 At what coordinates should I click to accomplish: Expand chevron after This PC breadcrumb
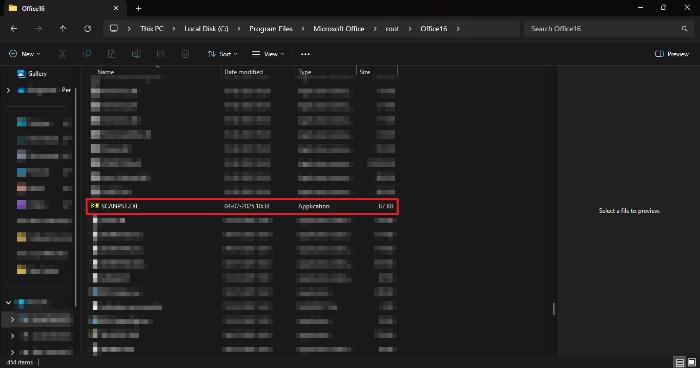pos(174,29)
